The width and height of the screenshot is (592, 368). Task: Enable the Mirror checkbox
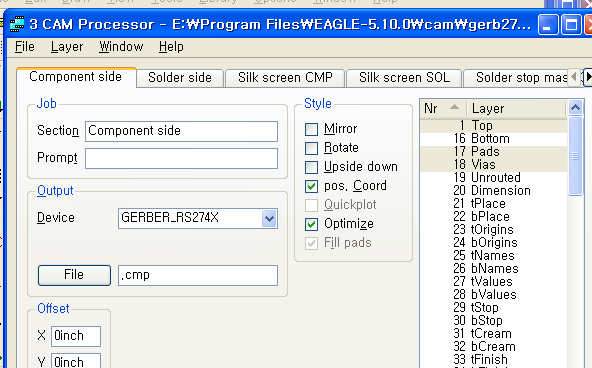(x=311, y=129)
